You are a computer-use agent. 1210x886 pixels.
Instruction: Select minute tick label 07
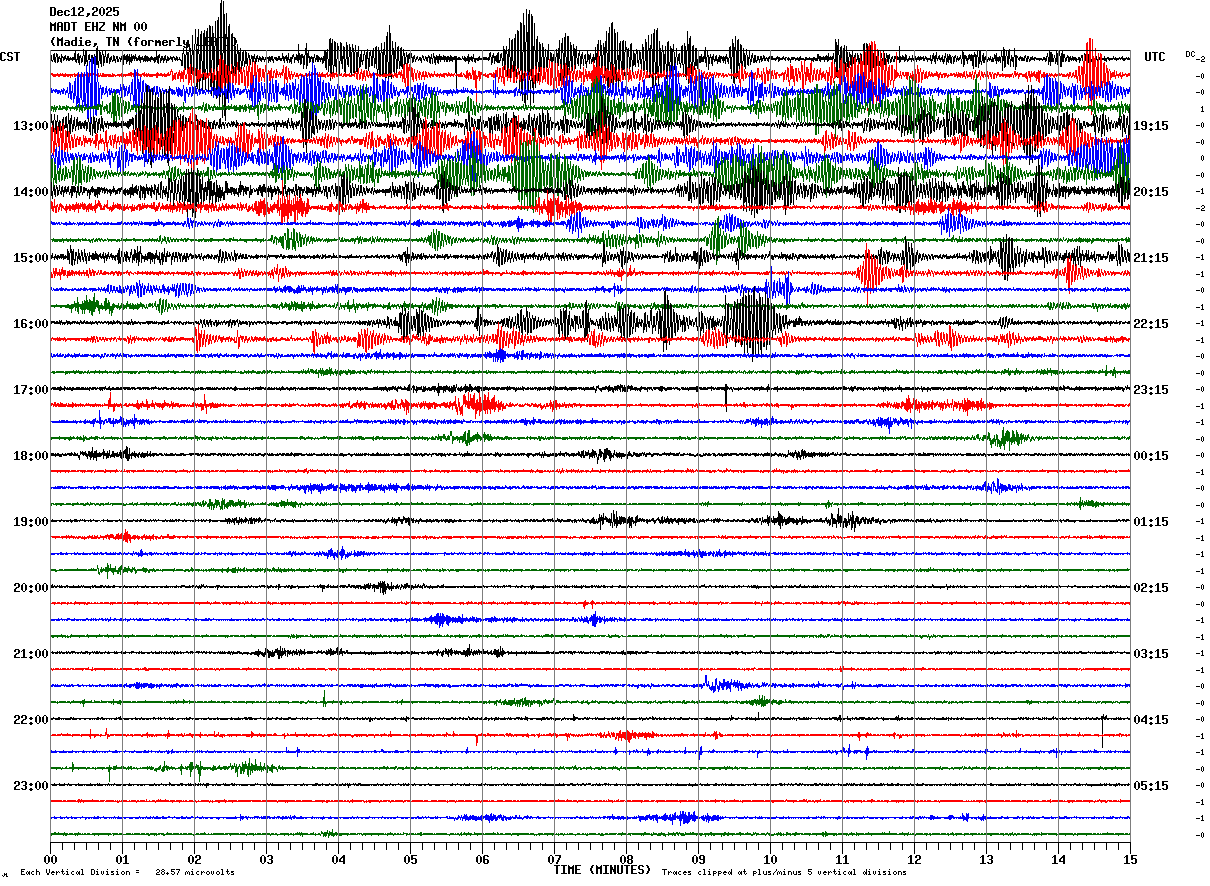tap(554, 859)
